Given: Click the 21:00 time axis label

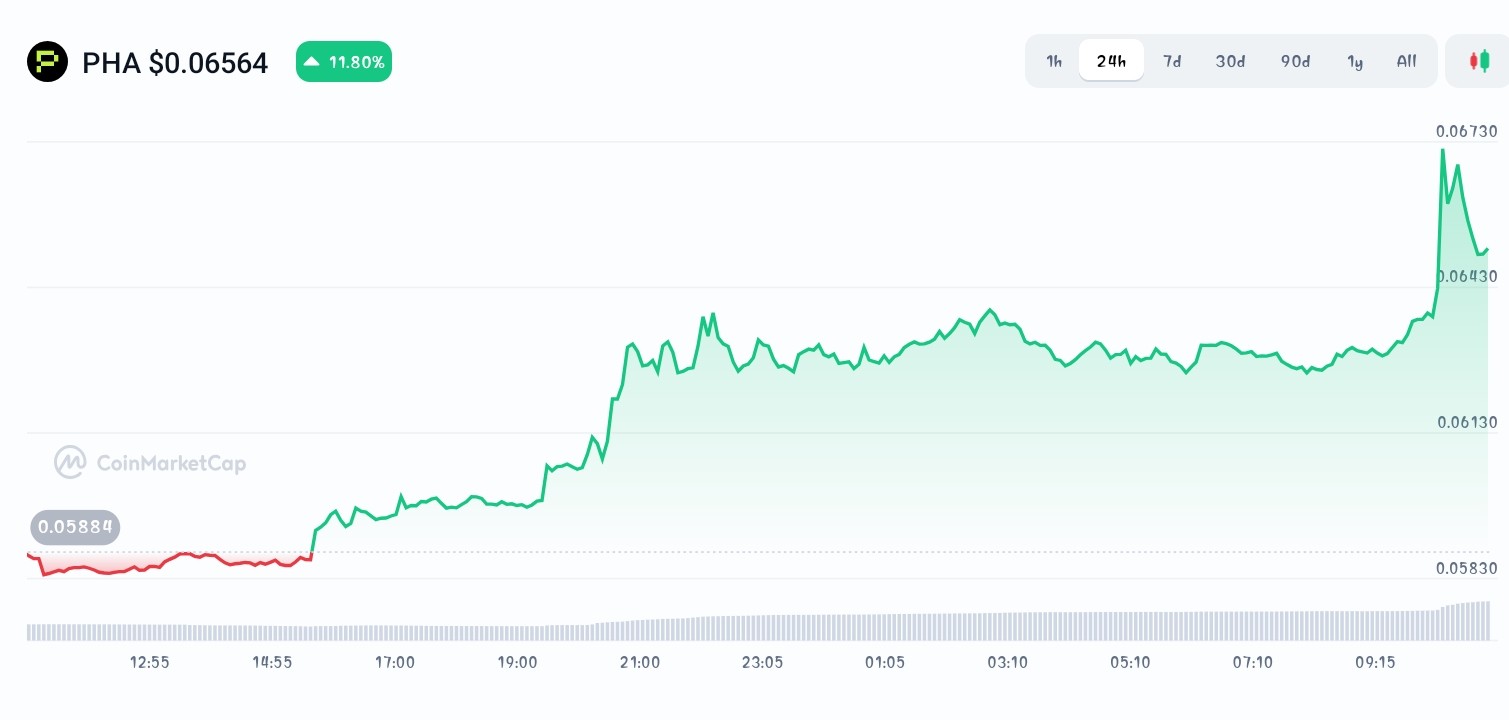Looking at the screenshot, I should click(x=640, y=662).
